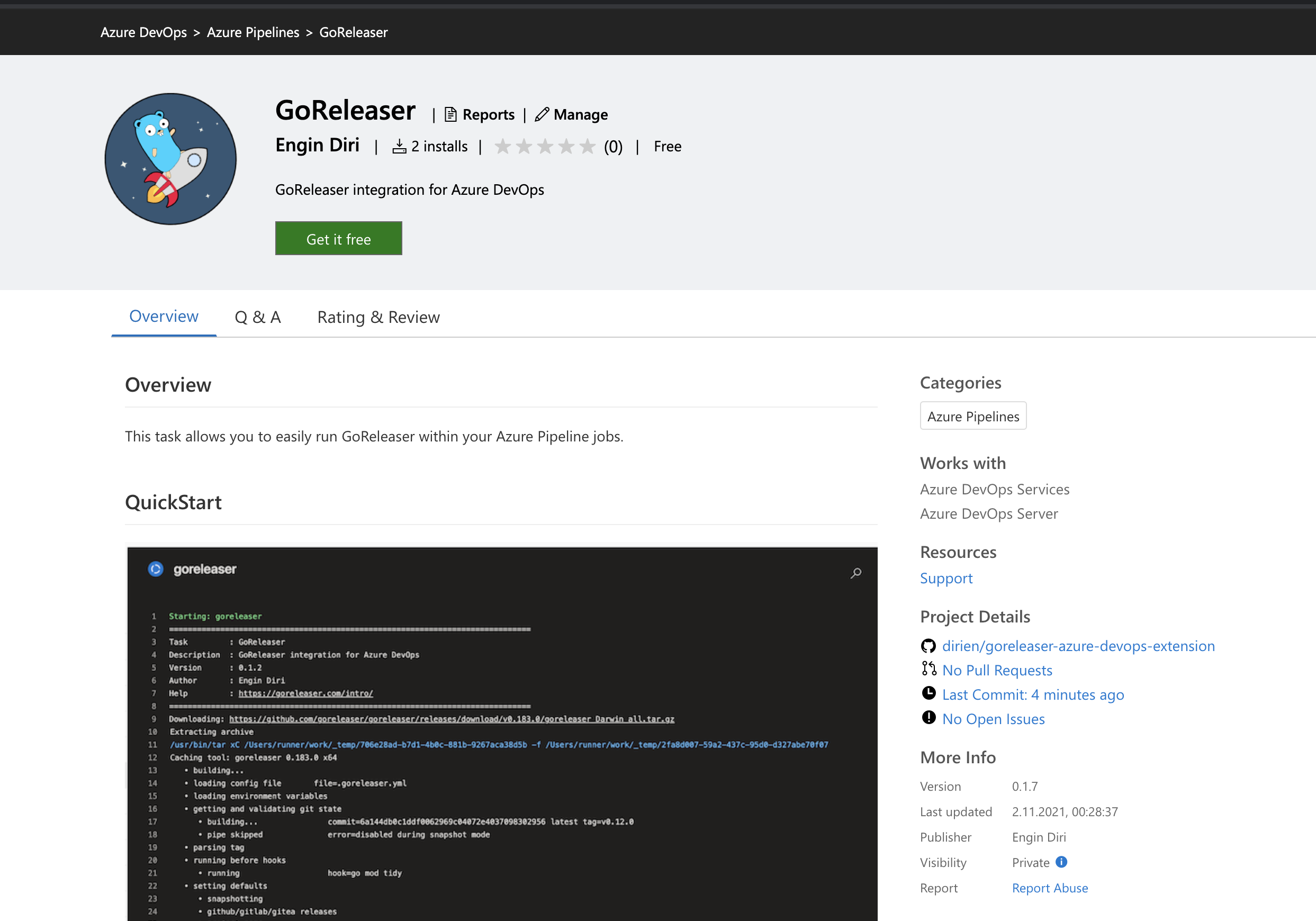The height and width of the screenshot is (921, 1316).
Task: Switch to the Q & A tab
Action: 257,317
